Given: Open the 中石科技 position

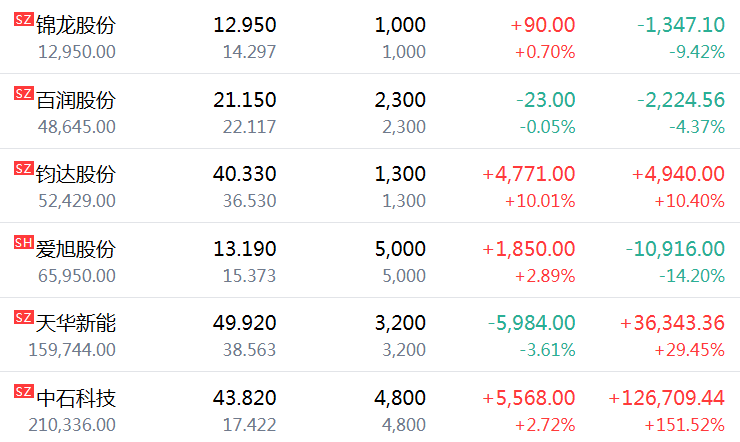Looking at the screenshot, I should [x=76, y=399].
